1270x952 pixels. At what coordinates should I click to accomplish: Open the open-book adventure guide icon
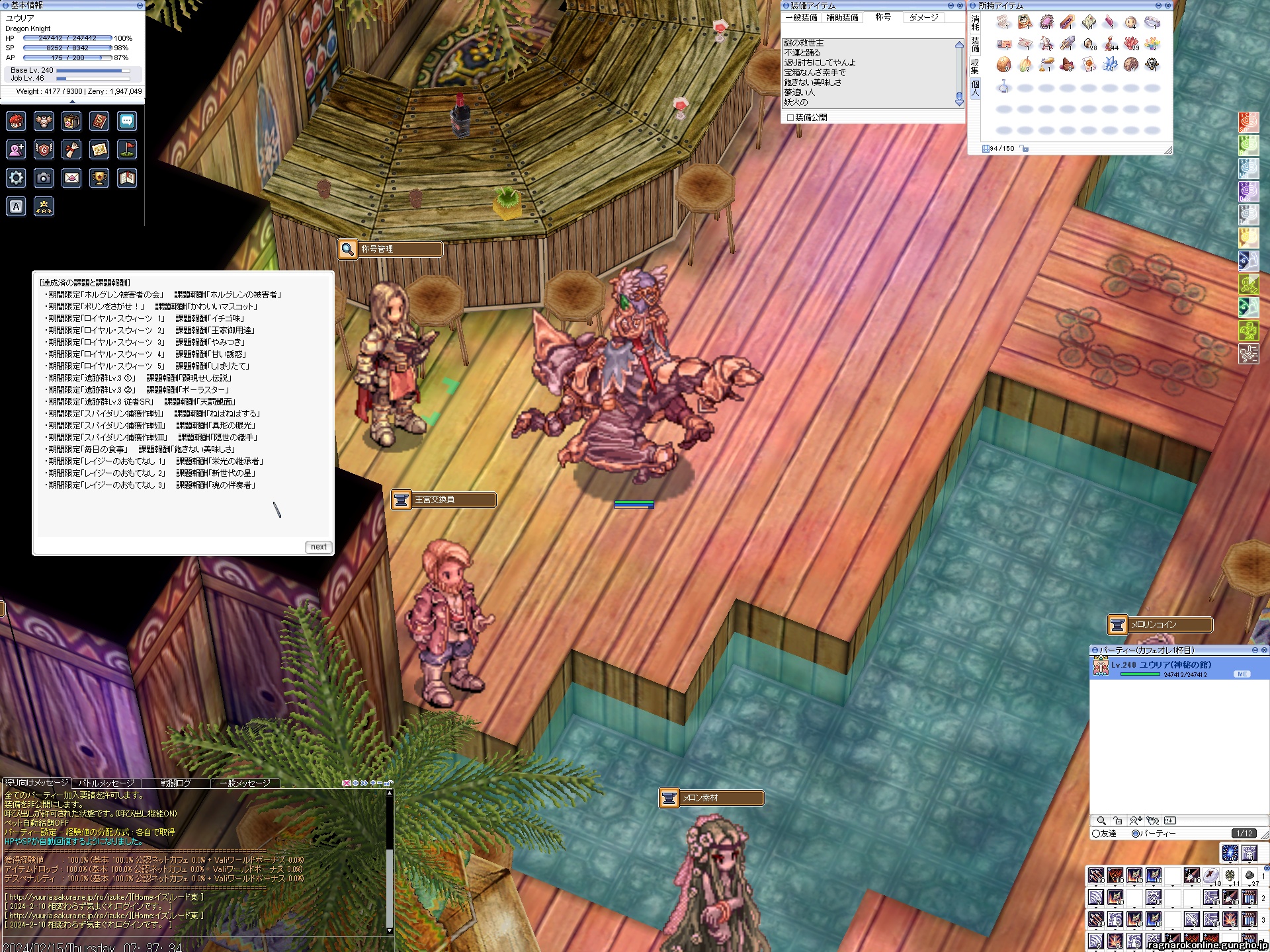click(x=127, y=178)
